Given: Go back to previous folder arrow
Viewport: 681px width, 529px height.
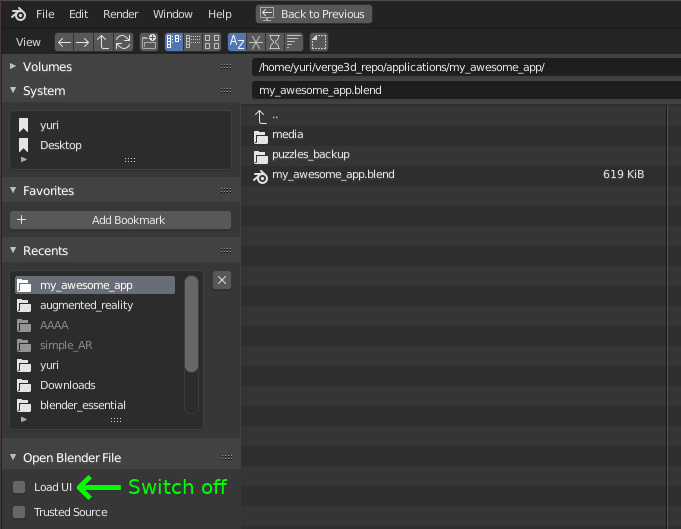Looking at the screenshot, I should (64, 42).
